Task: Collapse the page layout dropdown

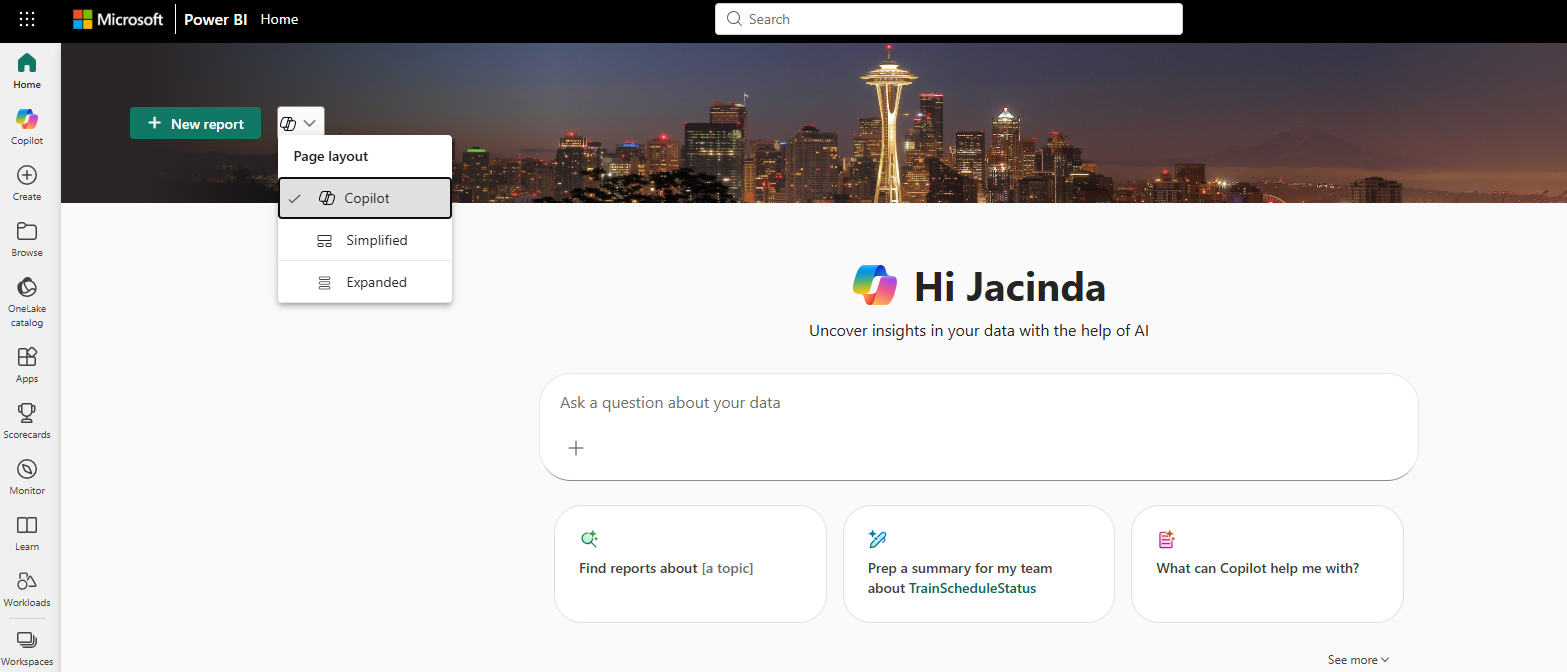Action: [300, 123]
